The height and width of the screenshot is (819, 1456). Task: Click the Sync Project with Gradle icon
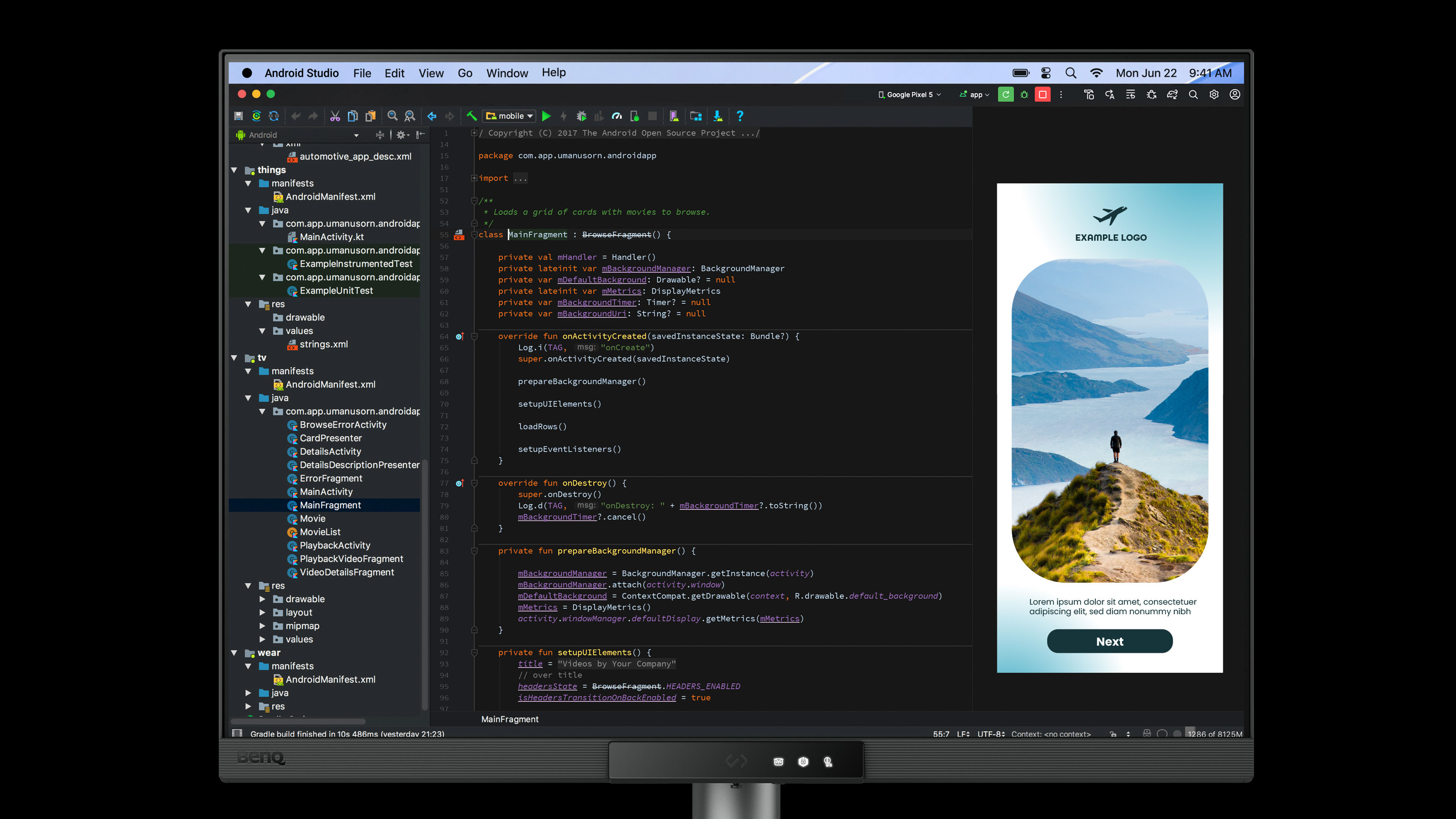click(x=257, y=116)
